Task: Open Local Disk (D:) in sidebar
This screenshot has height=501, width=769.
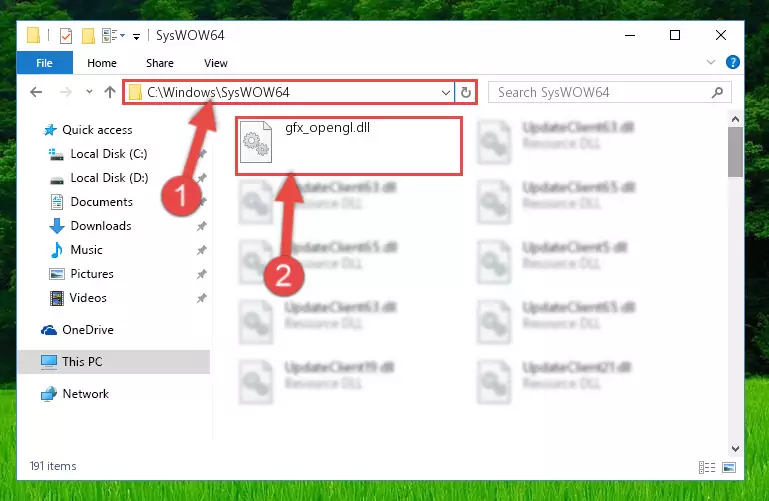Action: pyautogui.click(x=109, y=178)
